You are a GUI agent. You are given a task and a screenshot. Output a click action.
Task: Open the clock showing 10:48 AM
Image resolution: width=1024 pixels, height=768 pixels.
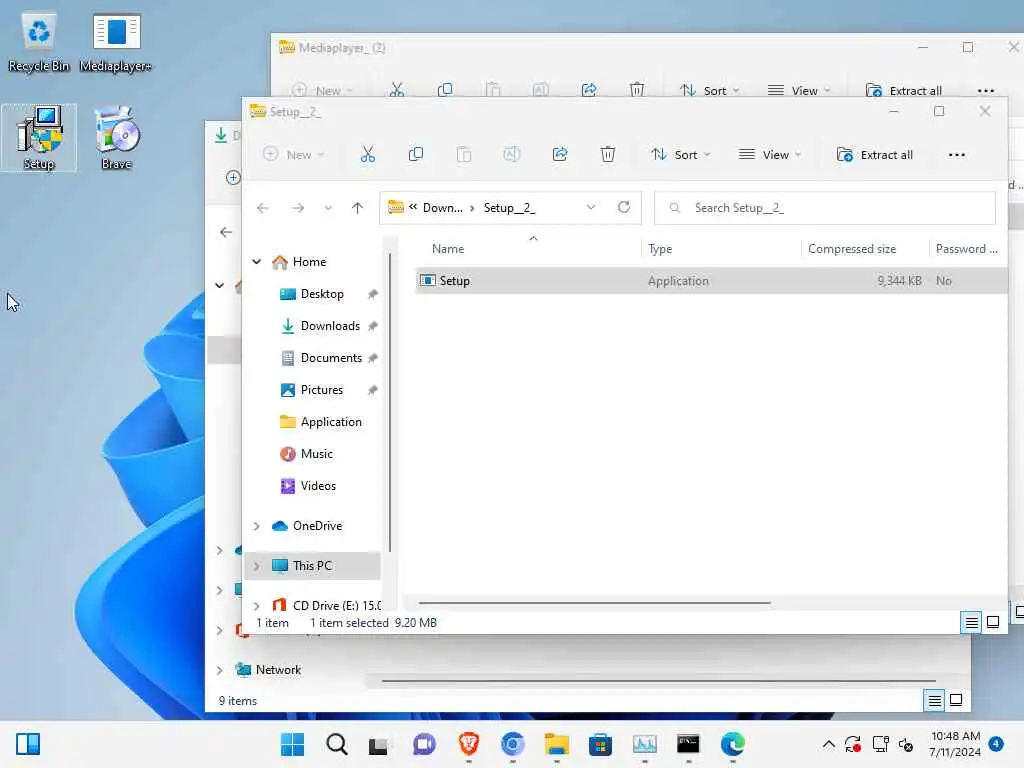[955, 744]
